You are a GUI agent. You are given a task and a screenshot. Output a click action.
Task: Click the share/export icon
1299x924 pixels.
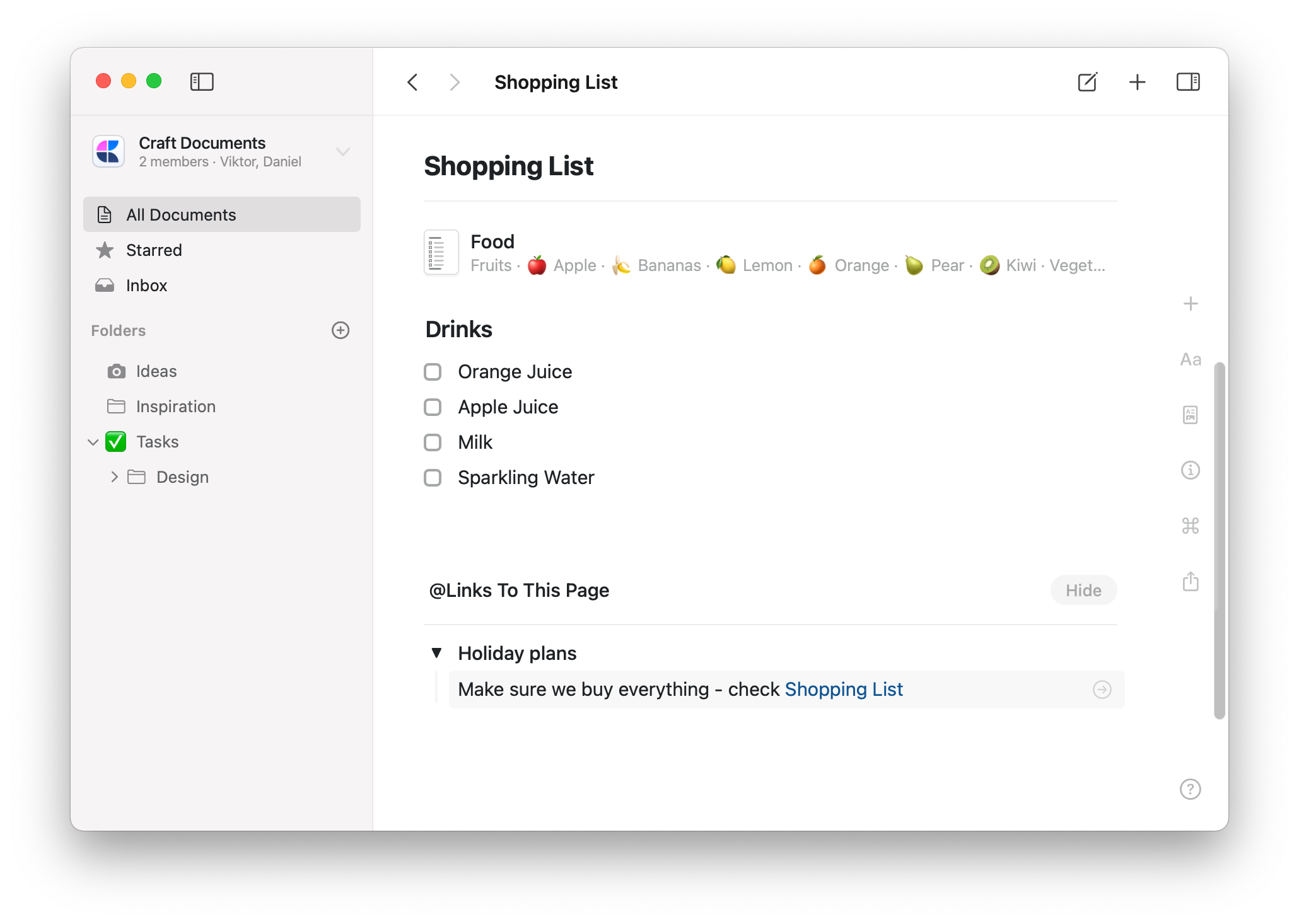[x=1191, y=580]
